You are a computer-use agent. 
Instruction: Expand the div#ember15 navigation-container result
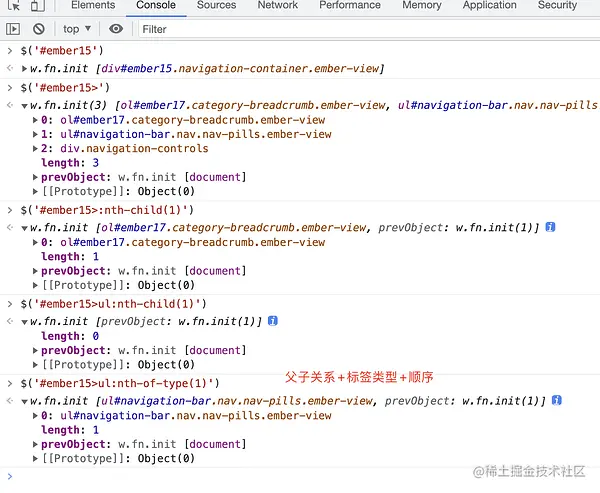pyautogui.click(x=24, y=69)
